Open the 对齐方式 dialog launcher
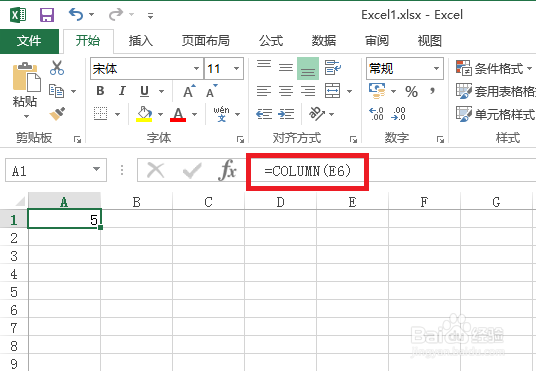The image size is (536, 371). tap(353, 139)
